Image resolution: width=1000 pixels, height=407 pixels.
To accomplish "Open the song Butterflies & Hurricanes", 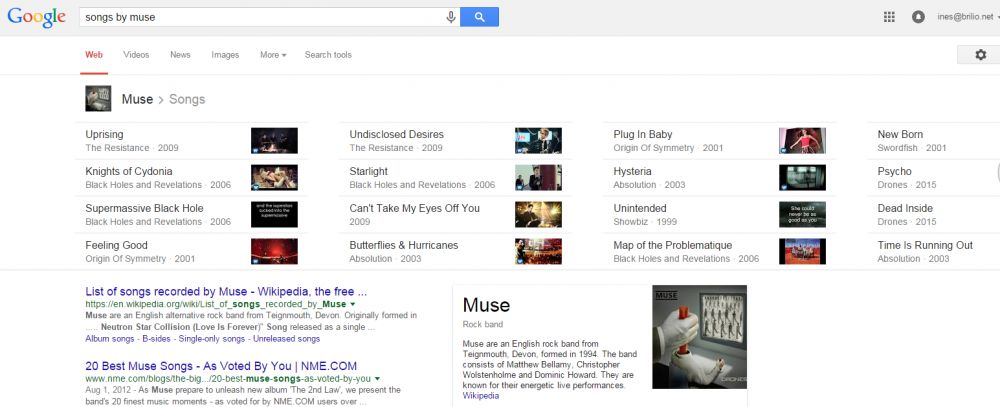I will point(404,245).
